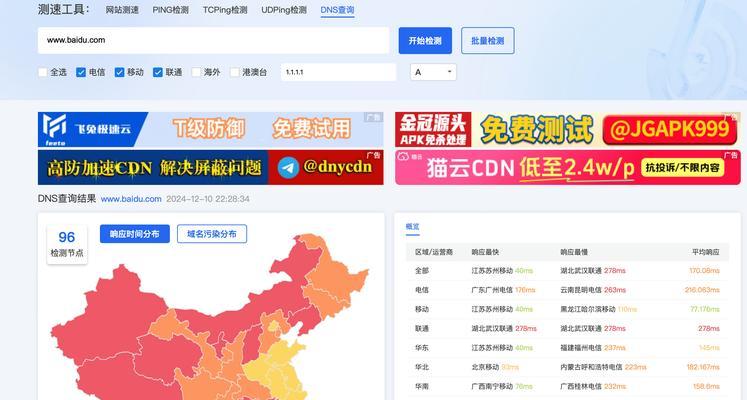Select the 华东 row in overview table
This screenshot has height=400, width=747.
coord(567,348)
